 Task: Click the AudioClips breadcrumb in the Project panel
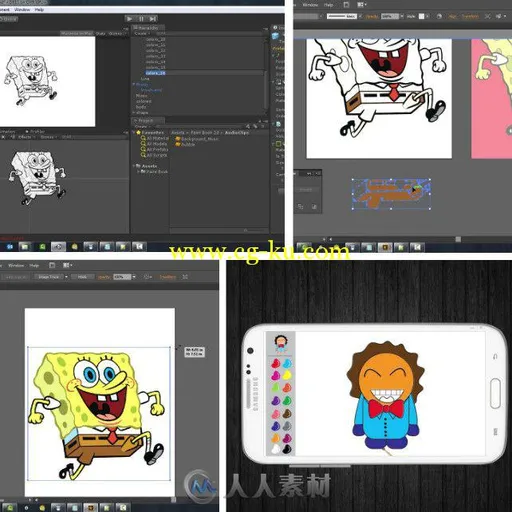pos(237,132)
